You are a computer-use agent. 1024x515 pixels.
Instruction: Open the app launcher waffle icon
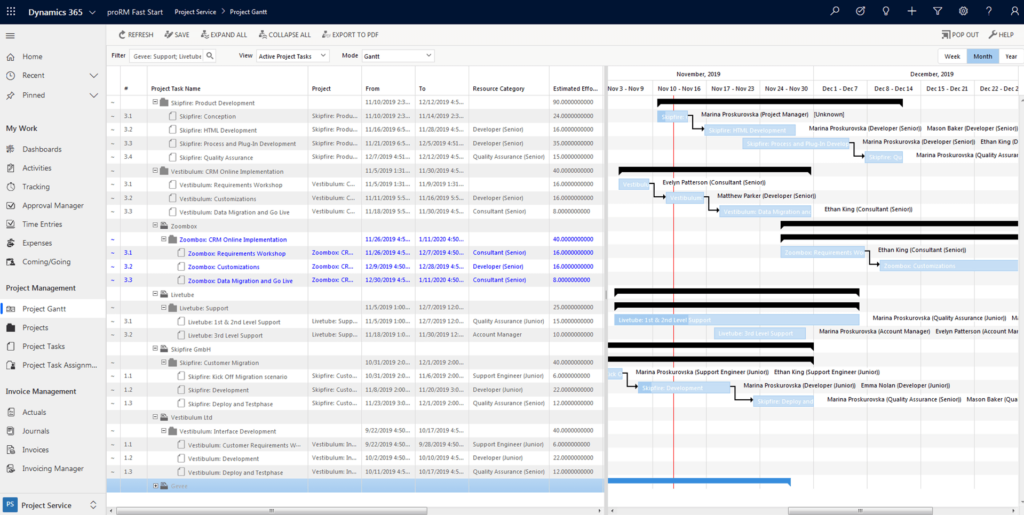11,12
